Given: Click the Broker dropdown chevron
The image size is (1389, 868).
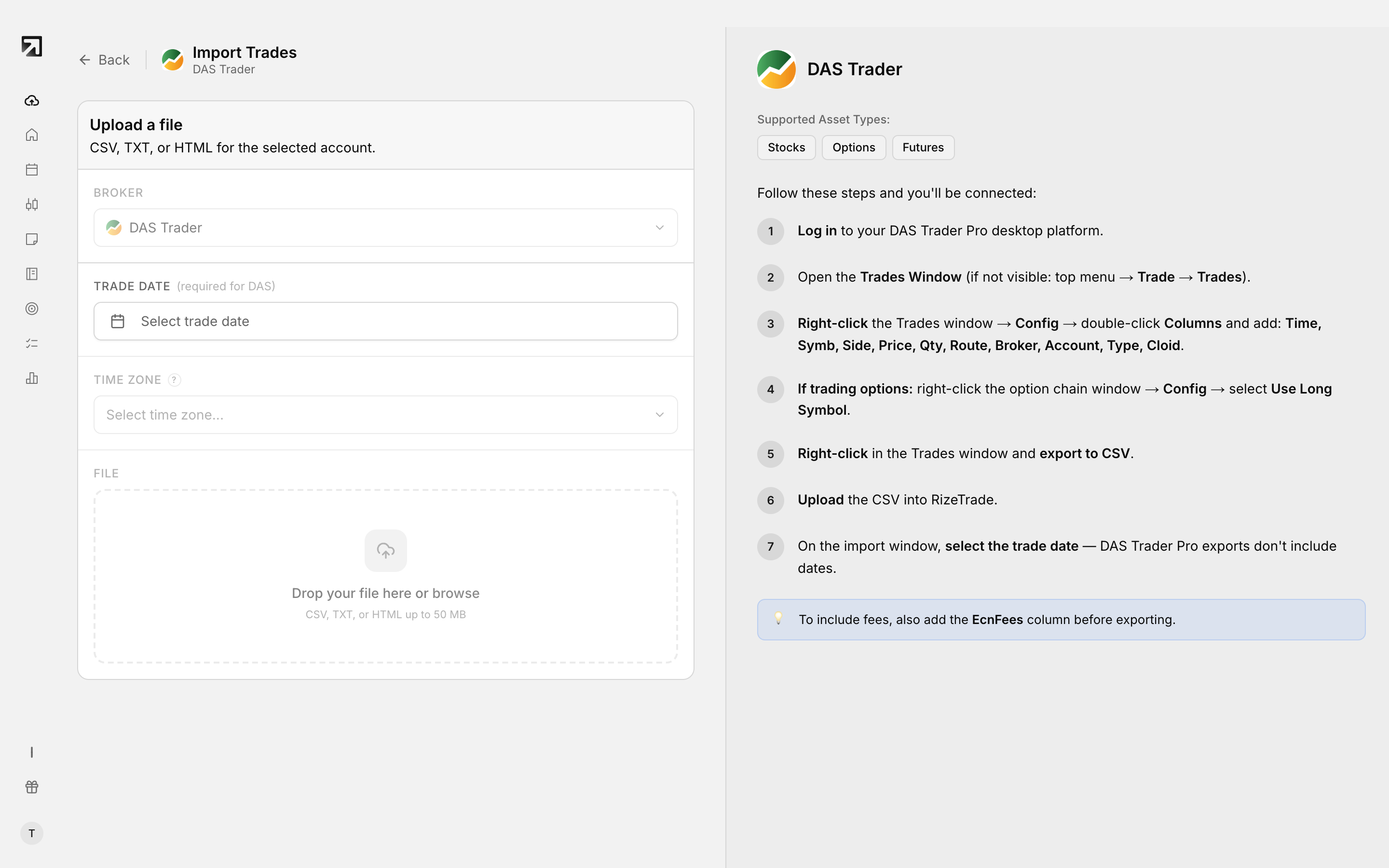Looking at the screenshot, I should [659, 228].
